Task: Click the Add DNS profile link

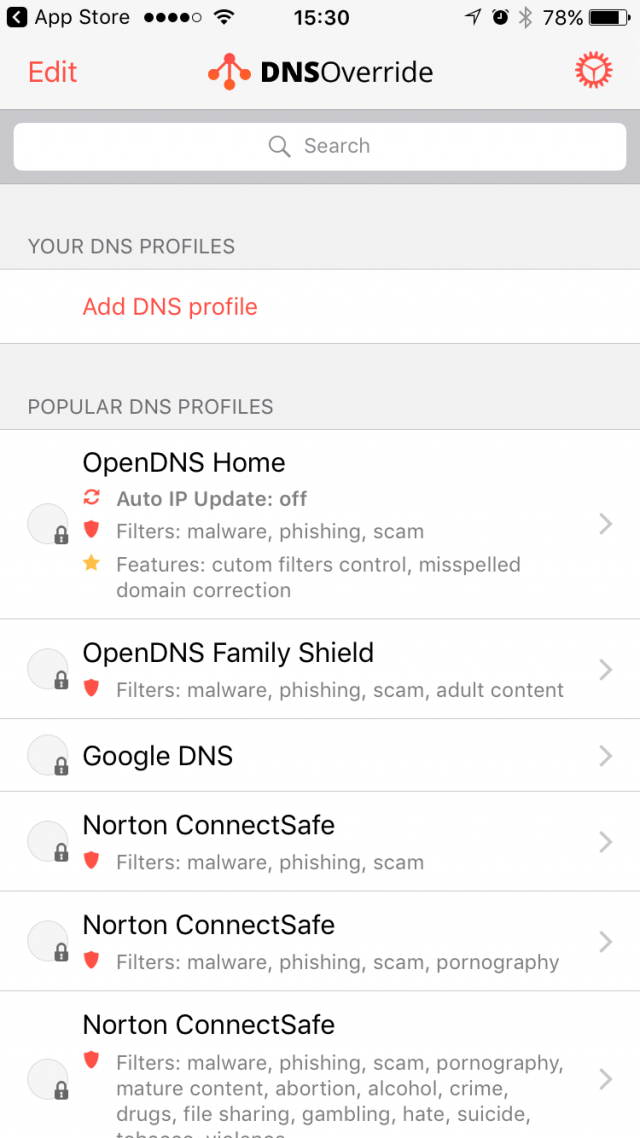Action: [x=169, y=307]
